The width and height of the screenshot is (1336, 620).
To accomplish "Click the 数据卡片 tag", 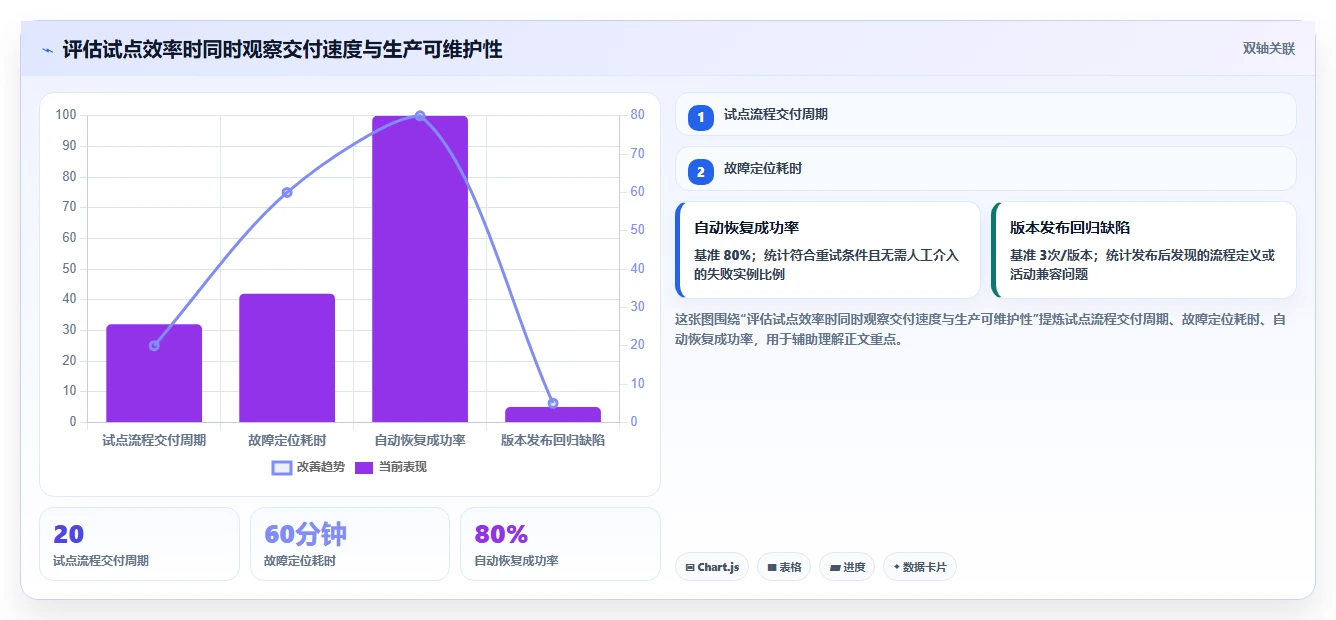I will pyautogui.click(x=920, y=567).
